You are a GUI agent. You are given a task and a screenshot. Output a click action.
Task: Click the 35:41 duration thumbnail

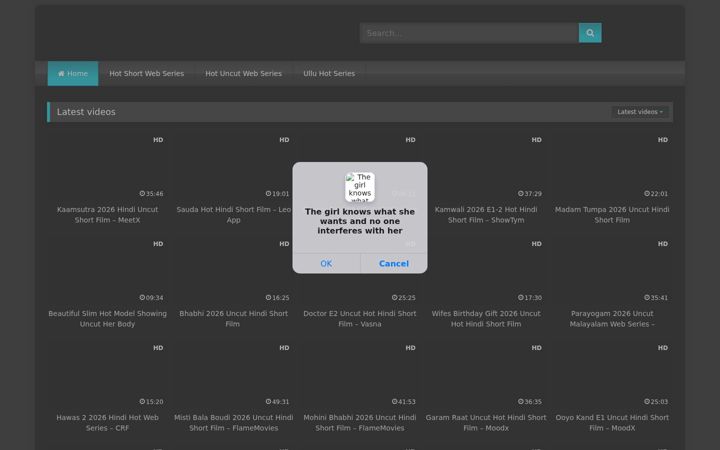point(612,271)
